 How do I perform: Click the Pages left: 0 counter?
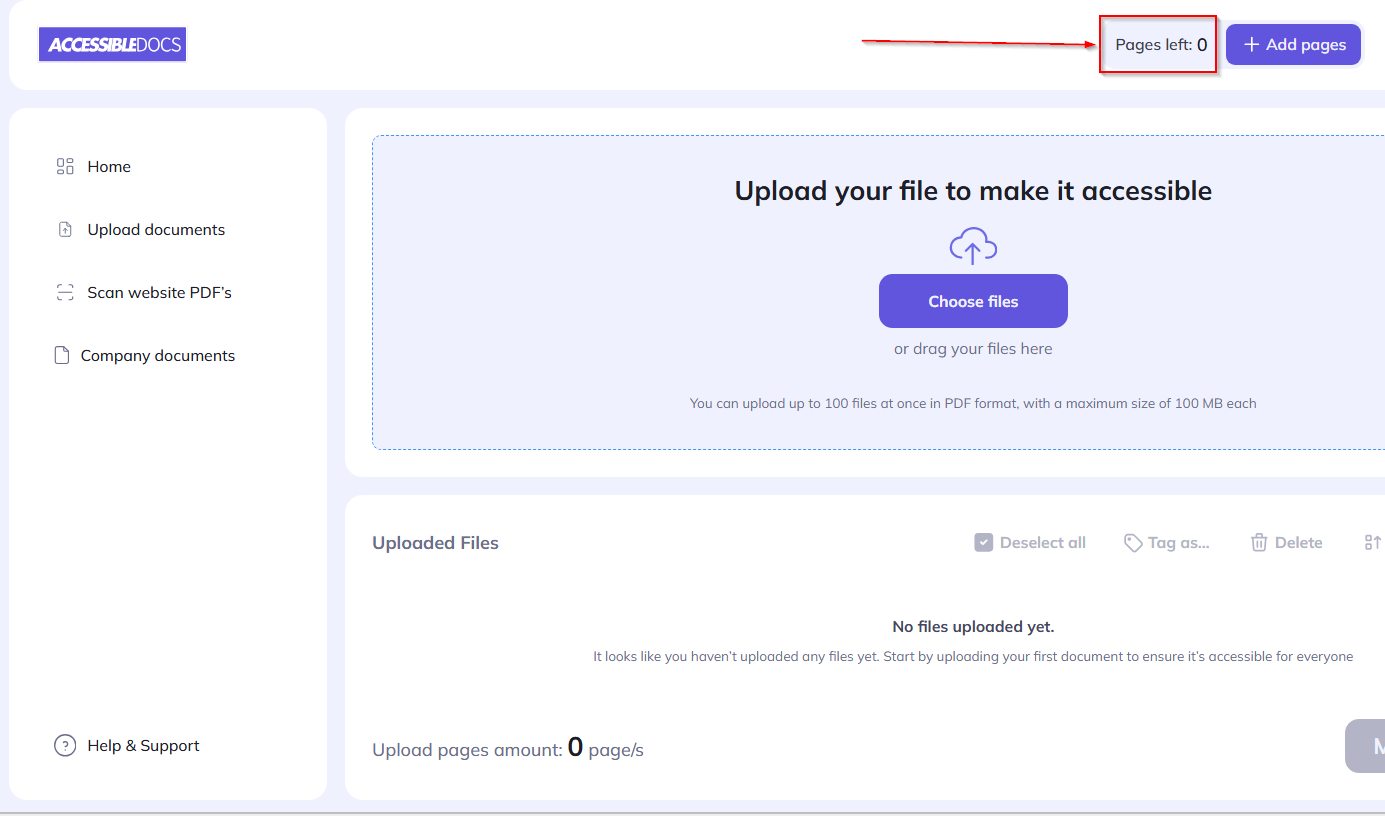tap(1157, 44)
